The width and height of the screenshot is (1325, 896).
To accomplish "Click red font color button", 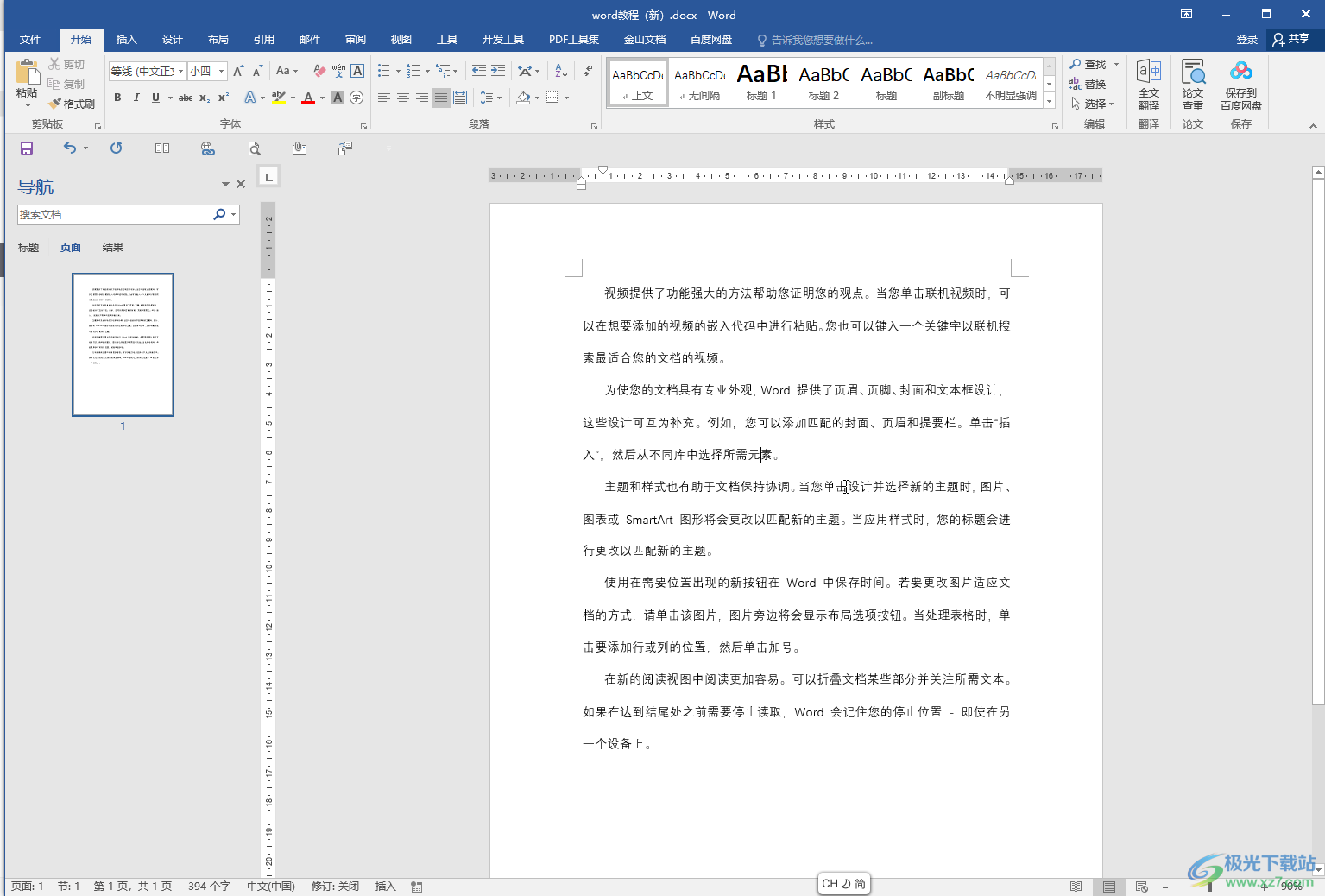I will click(x=308, y=98).
